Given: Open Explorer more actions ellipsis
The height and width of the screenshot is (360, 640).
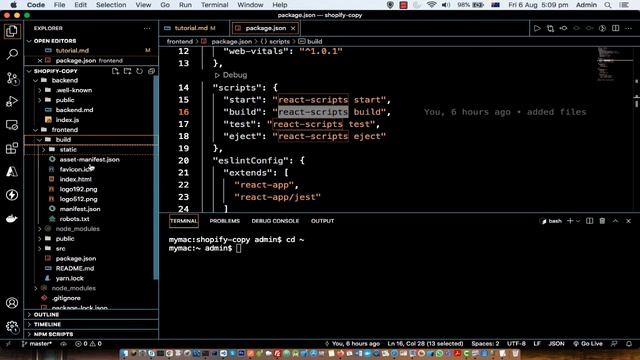Looking at the screenshot, I should coord(147,28).
